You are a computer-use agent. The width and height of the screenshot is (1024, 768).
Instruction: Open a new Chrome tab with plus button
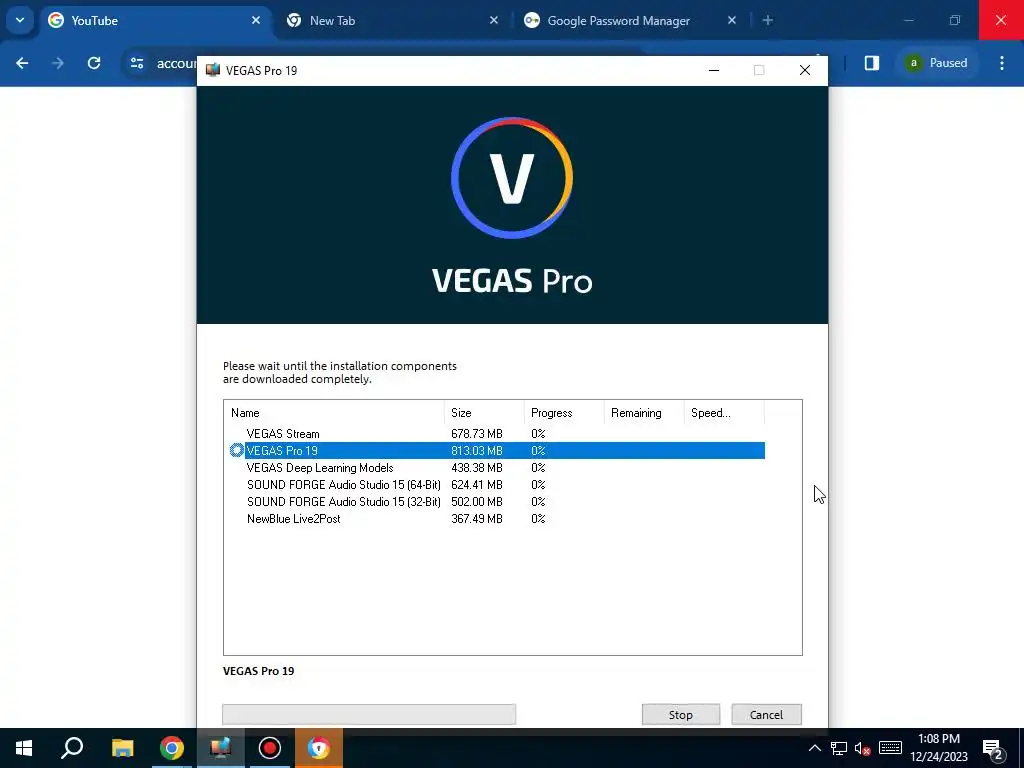point(768,20)
